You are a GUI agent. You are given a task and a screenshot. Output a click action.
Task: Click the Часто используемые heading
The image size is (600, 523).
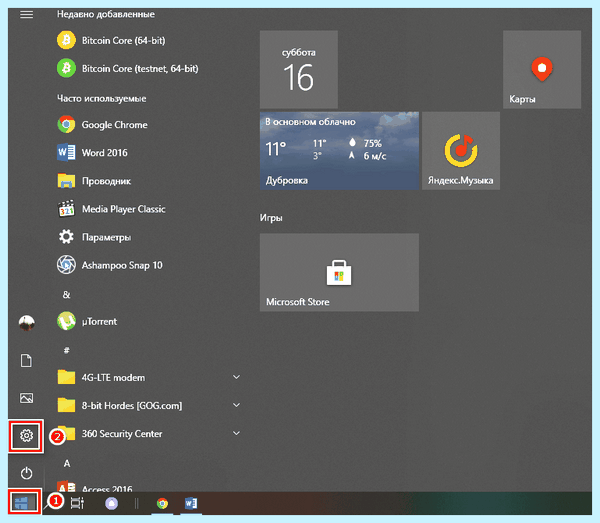[x=101, y=98]
